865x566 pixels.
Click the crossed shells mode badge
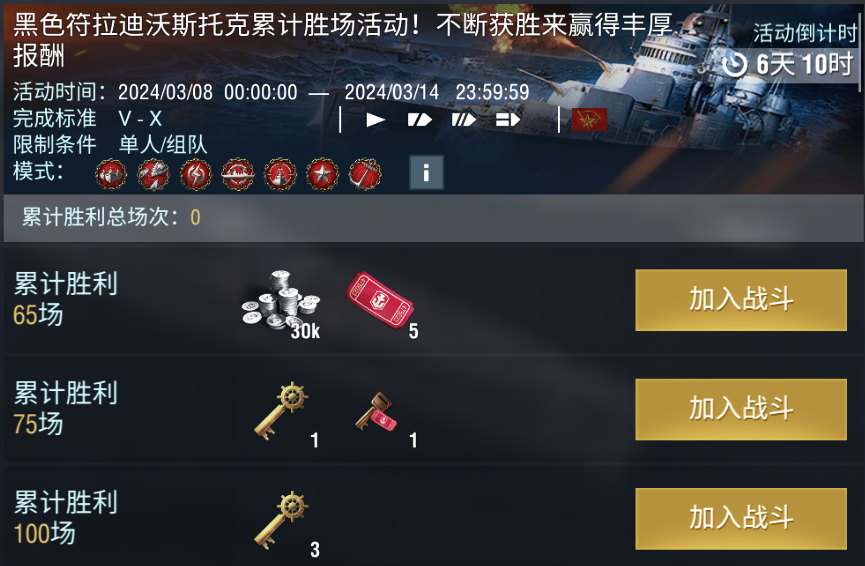[x=153, y=175]
